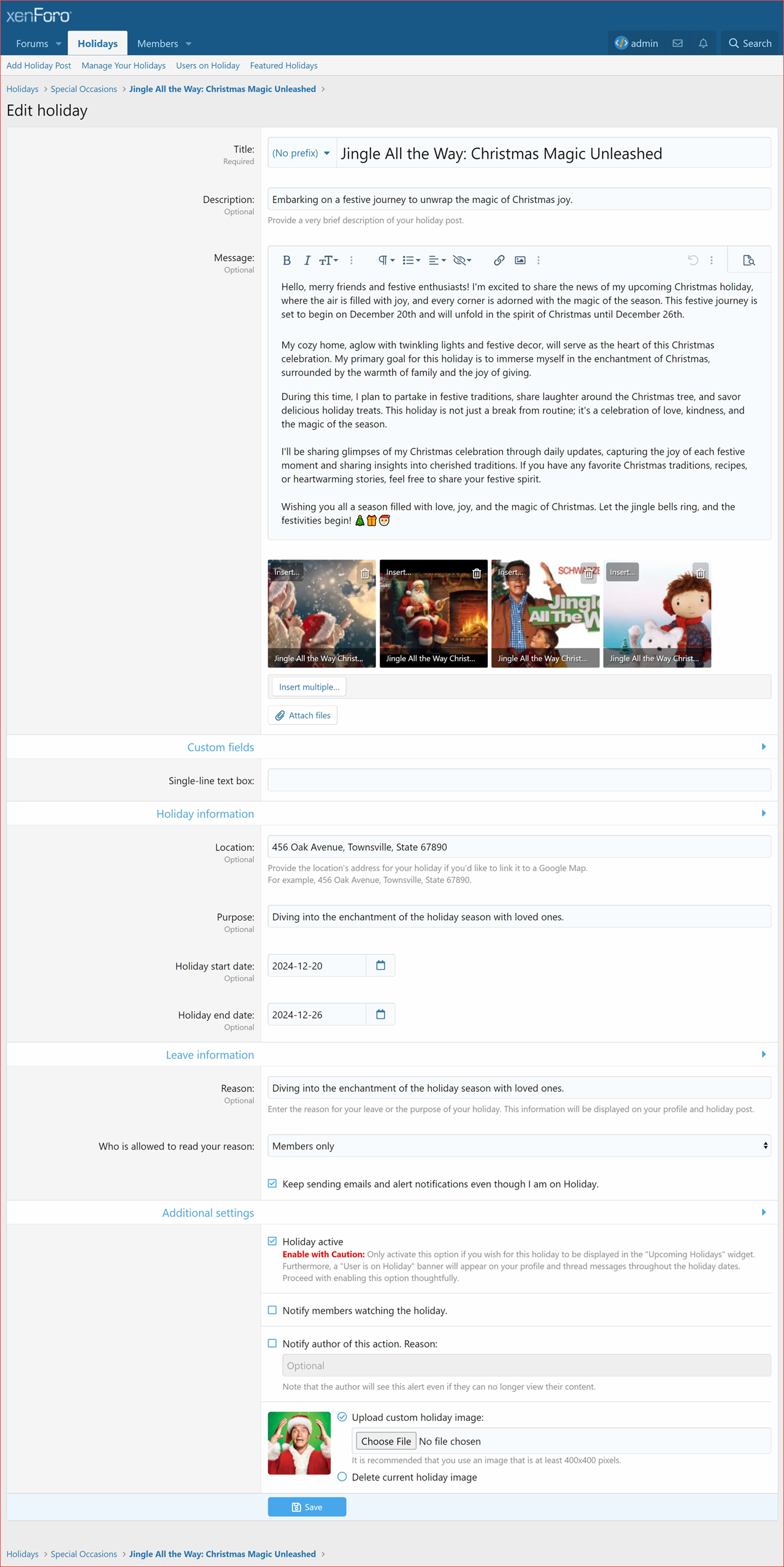Uncheck the Holiday active checkbox
The width and height of the screenshot is (784, 1567).
pos(272,1241)
